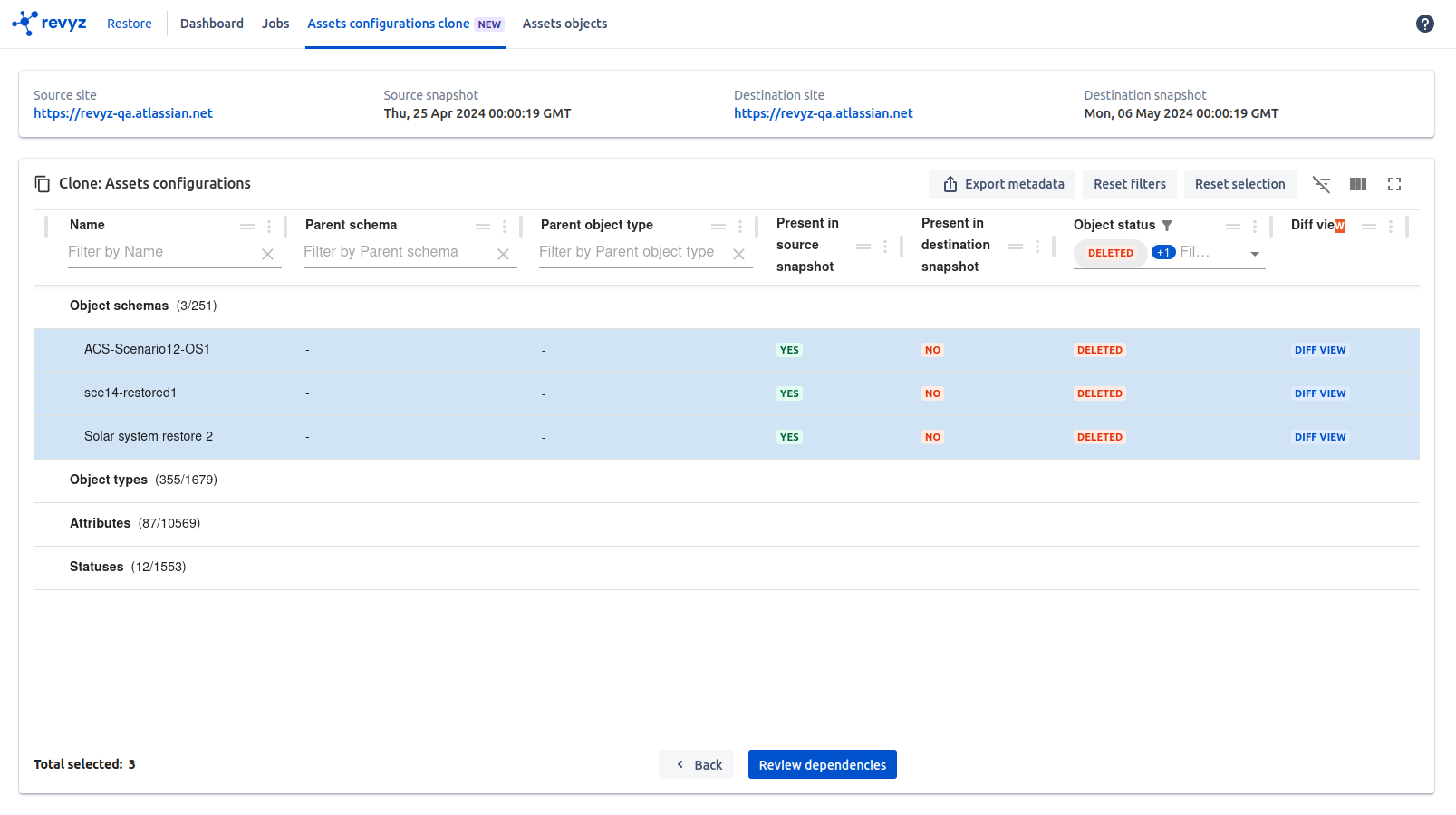This screenshot has height=815, width=1456.
Task: Click NO badge in Solar system restore 2 row
Action: (x=932, y=437)
